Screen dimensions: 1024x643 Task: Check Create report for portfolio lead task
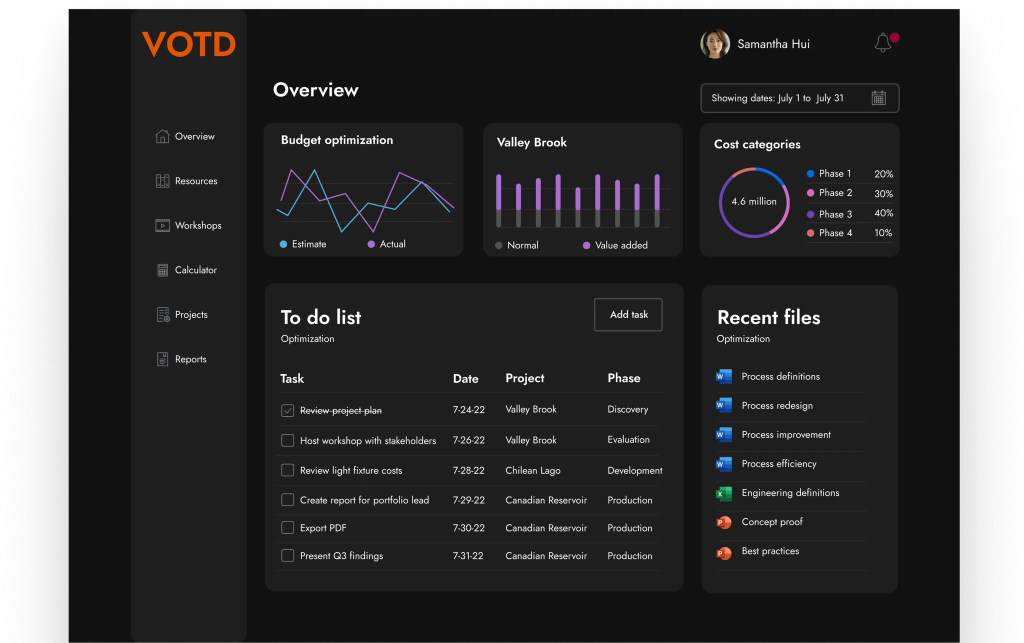(287, 500)
